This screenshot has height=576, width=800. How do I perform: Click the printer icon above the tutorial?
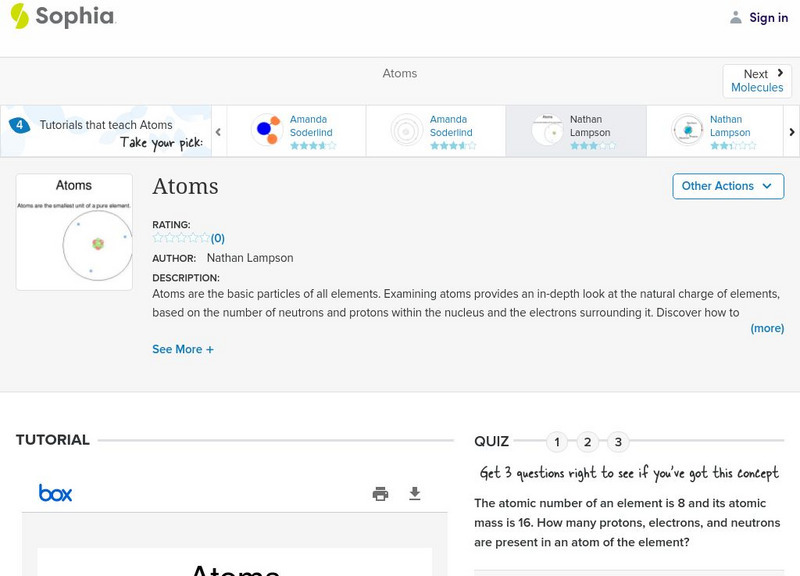tap(380, 494)
